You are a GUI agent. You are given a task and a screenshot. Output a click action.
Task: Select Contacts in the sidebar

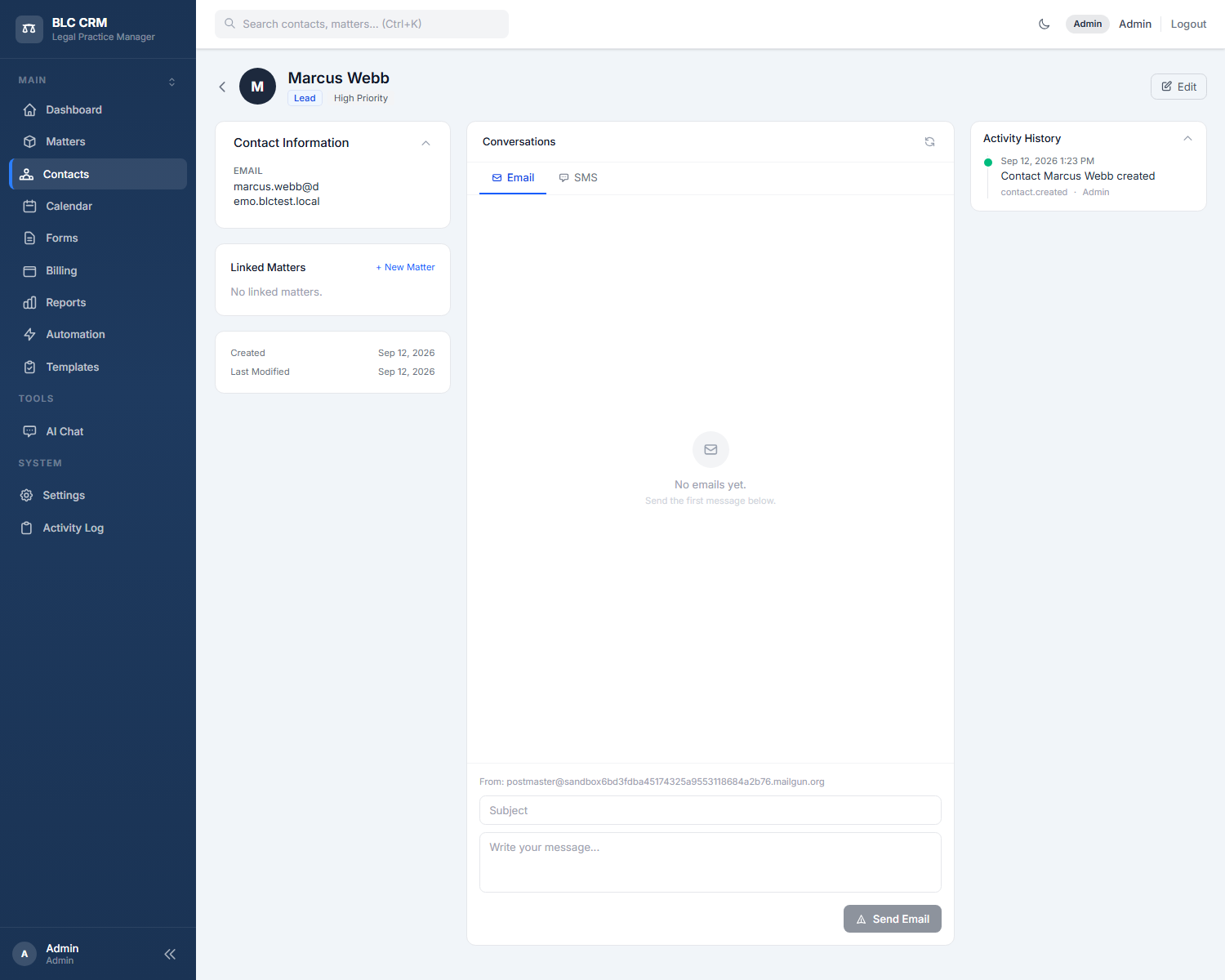coord(98,174)
